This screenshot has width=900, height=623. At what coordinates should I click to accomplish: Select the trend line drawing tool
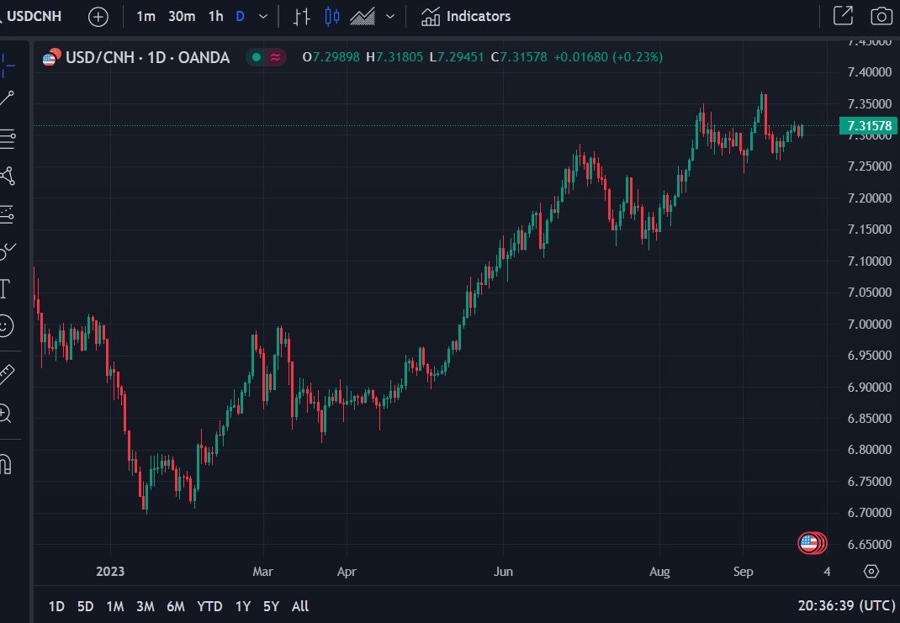pos(7,98)
